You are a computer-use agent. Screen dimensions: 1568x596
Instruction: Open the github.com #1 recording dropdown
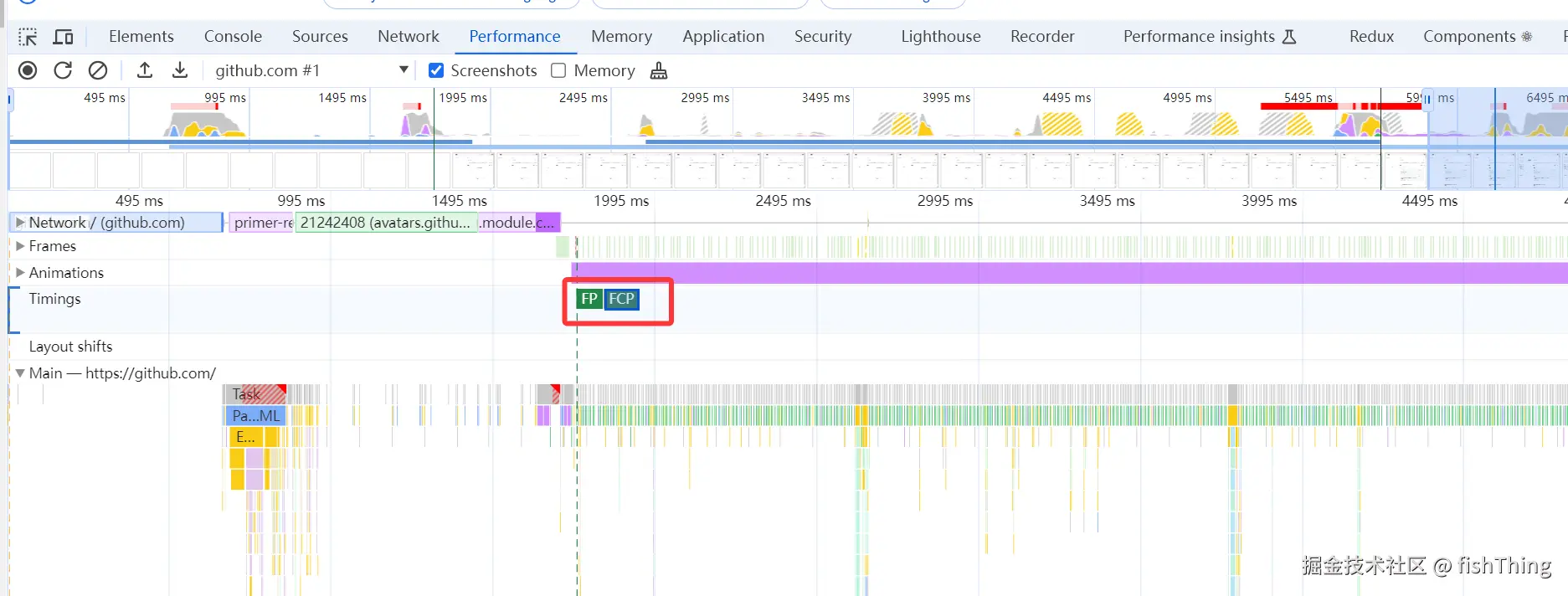pos(311,70)
